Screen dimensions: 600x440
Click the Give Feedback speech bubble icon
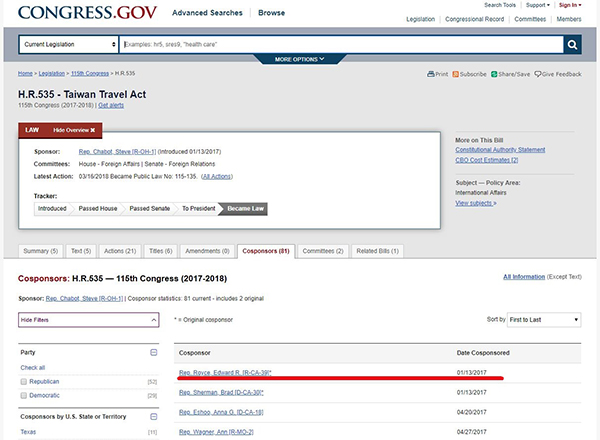[537, 74]
